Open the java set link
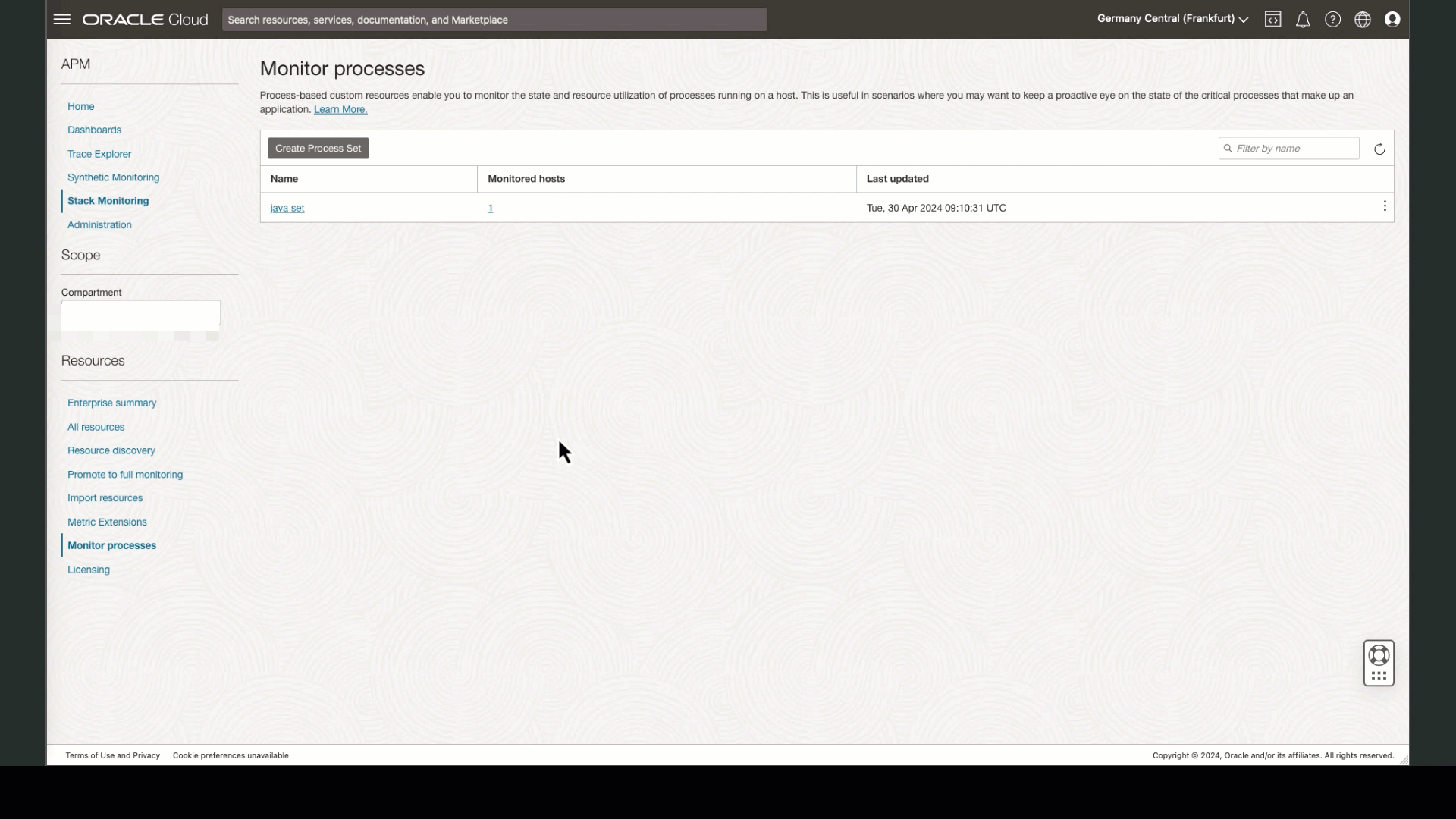This screenshot has width=1456, height=819. tap(287, 208)
